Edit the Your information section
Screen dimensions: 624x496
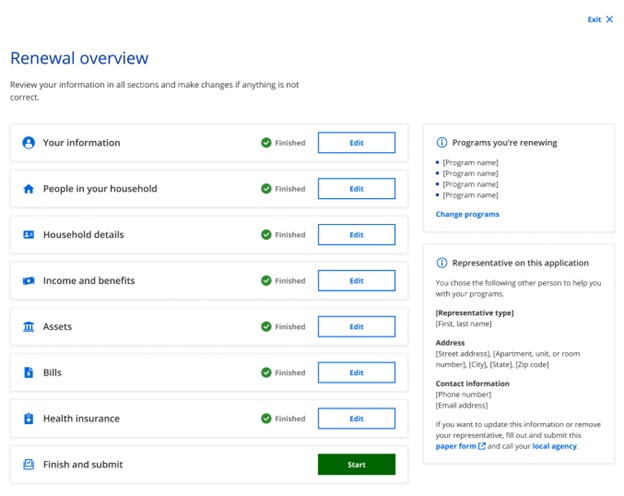(x=356, y=143)
